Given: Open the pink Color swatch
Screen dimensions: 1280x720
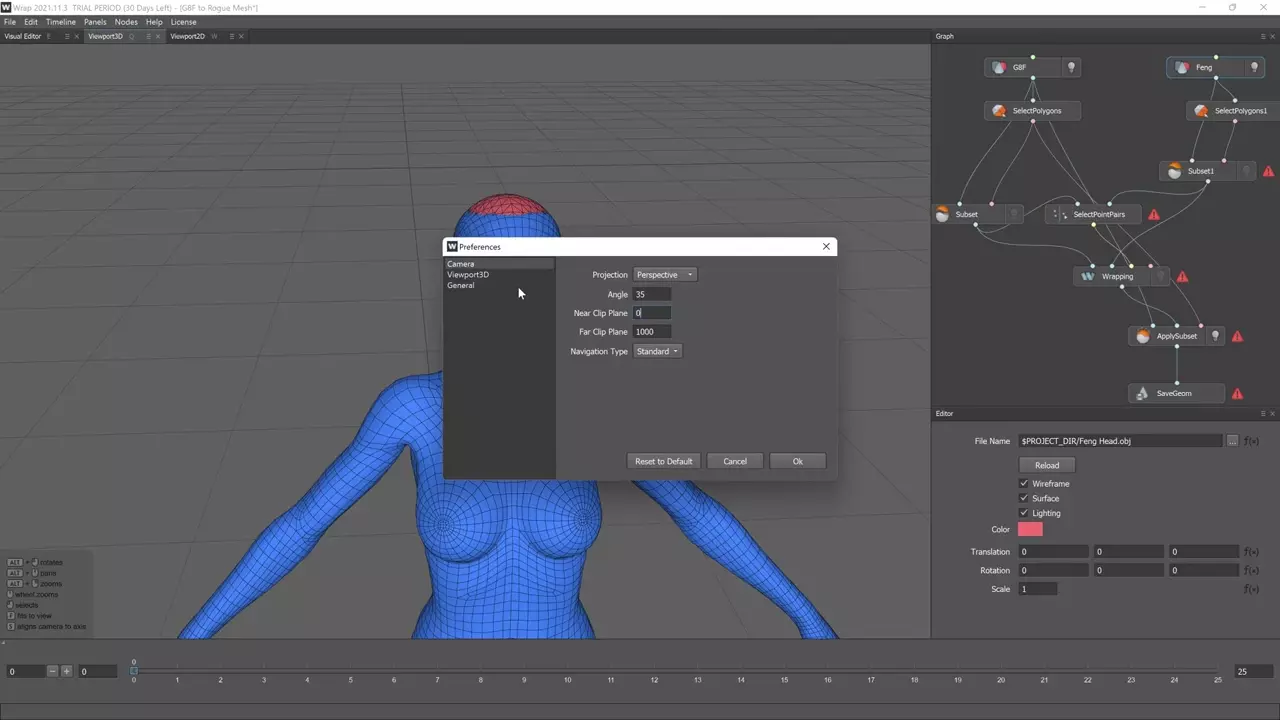Looking at the screenshot, I should click(1030, 530).
